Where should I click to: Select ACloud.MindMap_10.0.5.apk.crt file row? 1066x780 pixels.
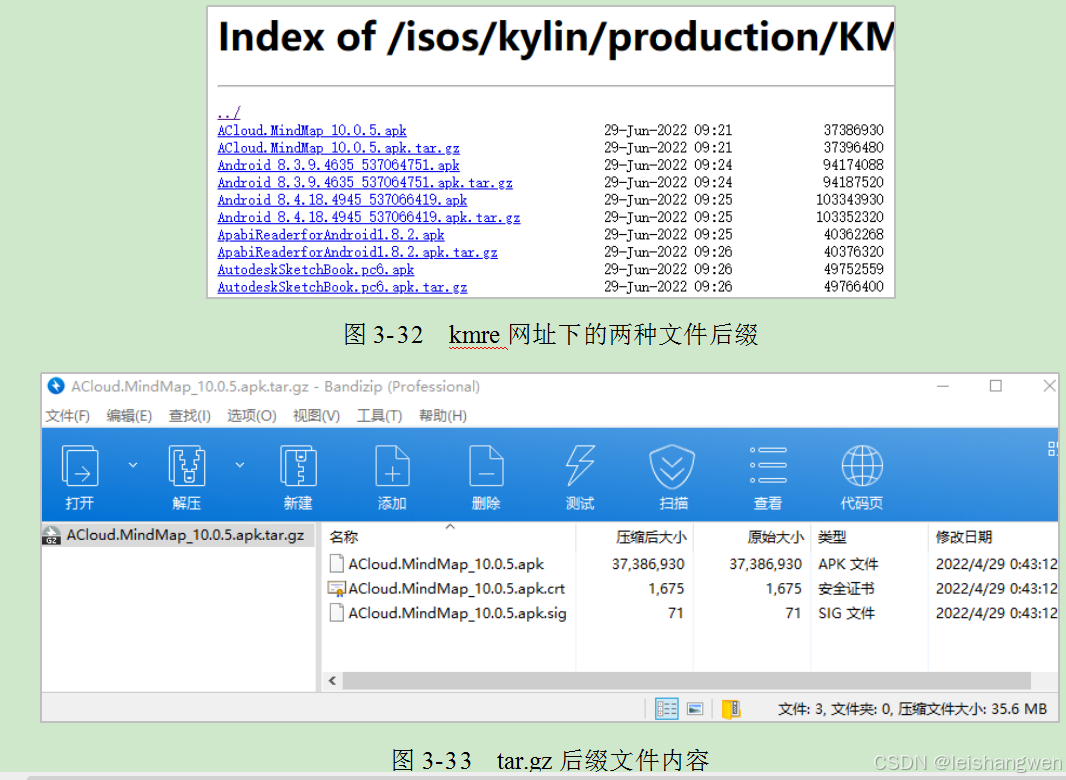click(689, 589)
